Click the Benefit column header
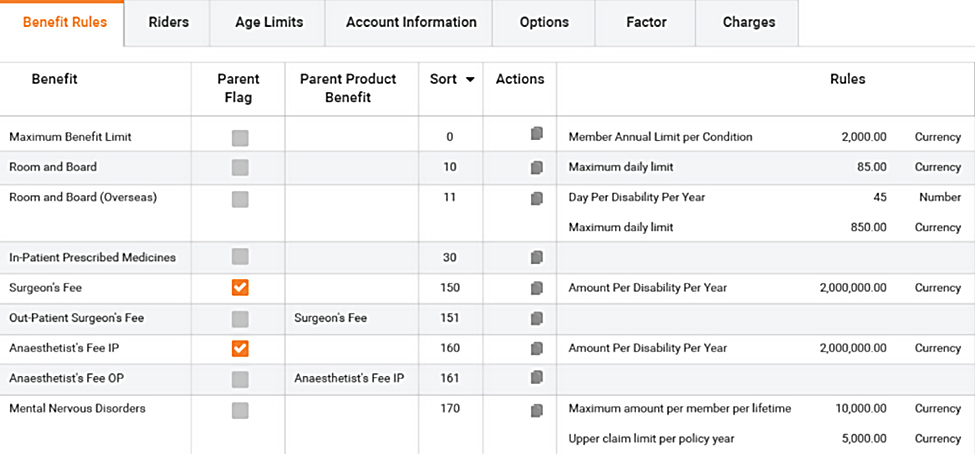975x454 pixels. 54,79
